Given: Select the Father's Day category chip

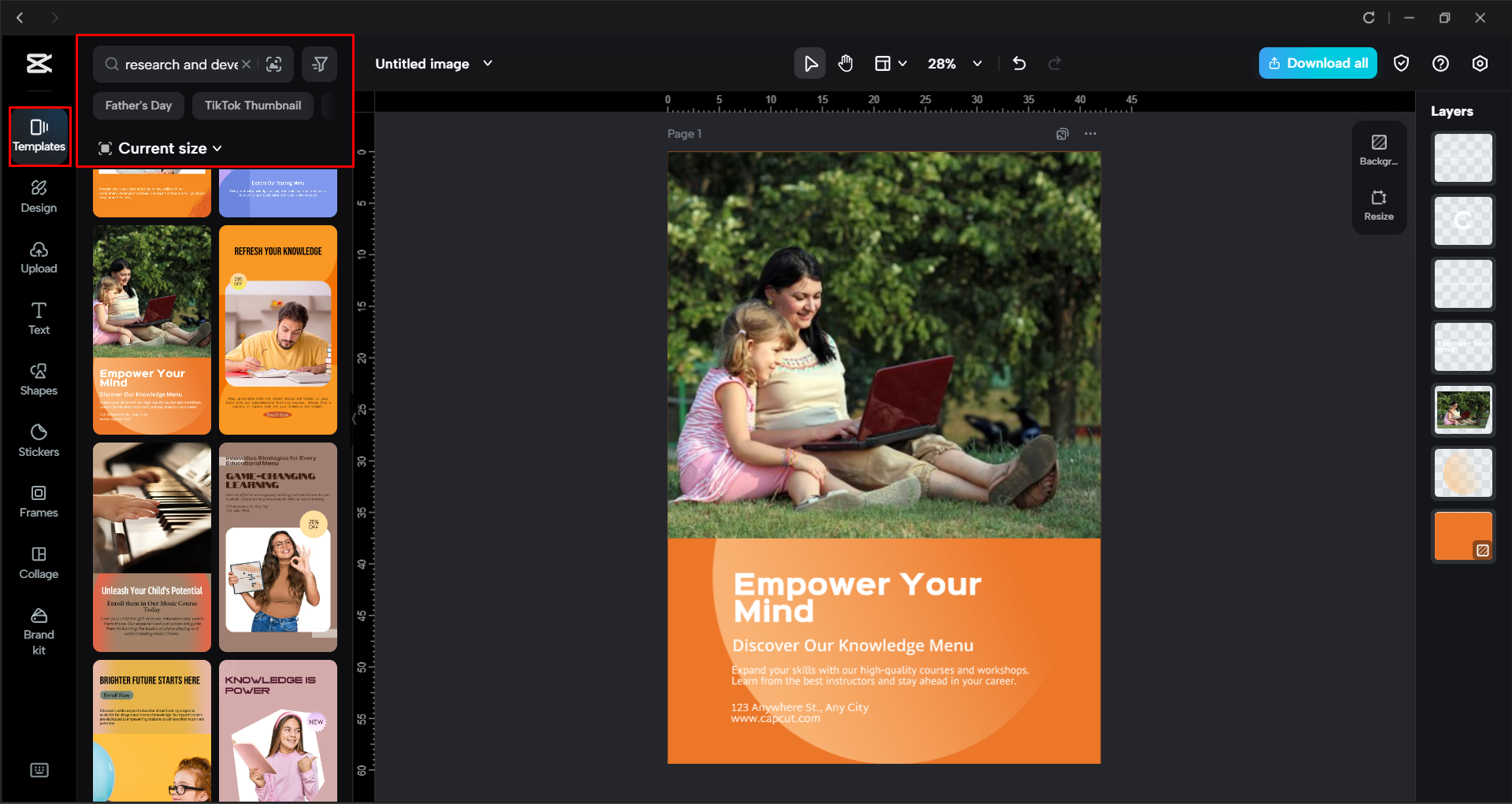Looking at the screenshot, I should tap(138, 105).
